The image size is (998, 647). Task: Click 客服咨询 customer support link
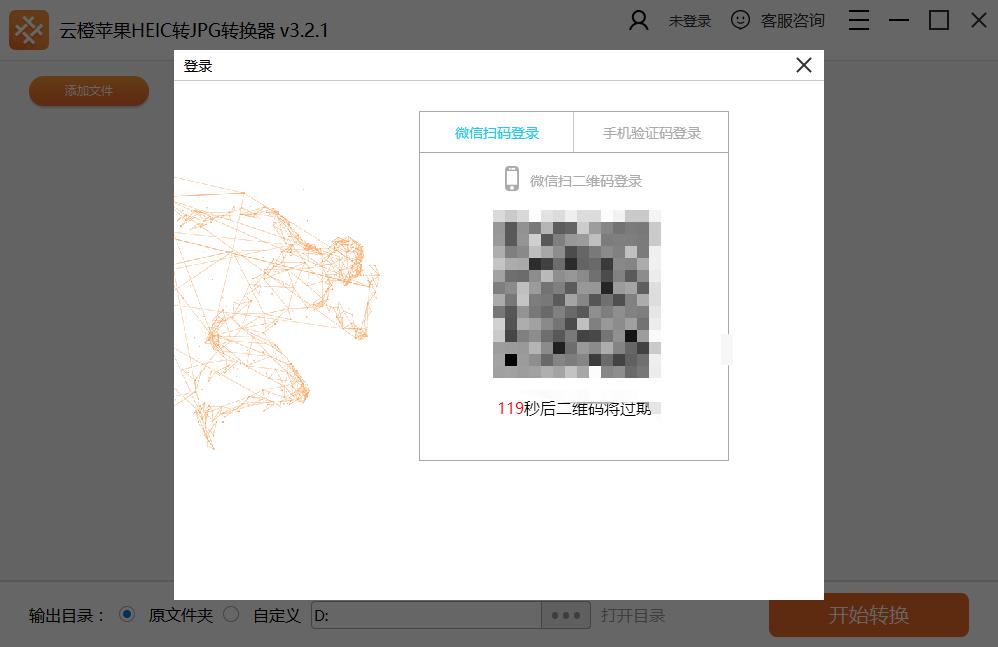tap(792, 21)
